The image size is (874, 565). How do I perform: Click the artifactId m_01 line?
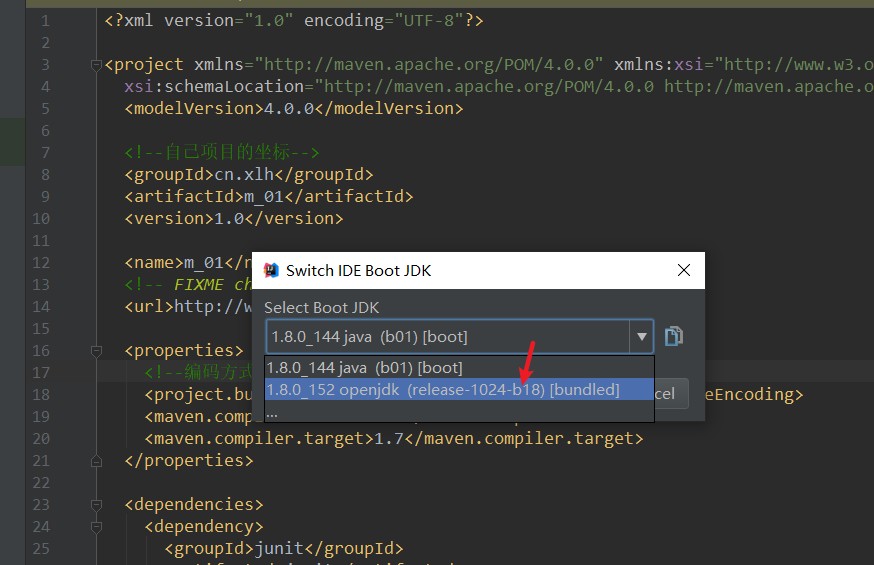(x=269, y=196)
